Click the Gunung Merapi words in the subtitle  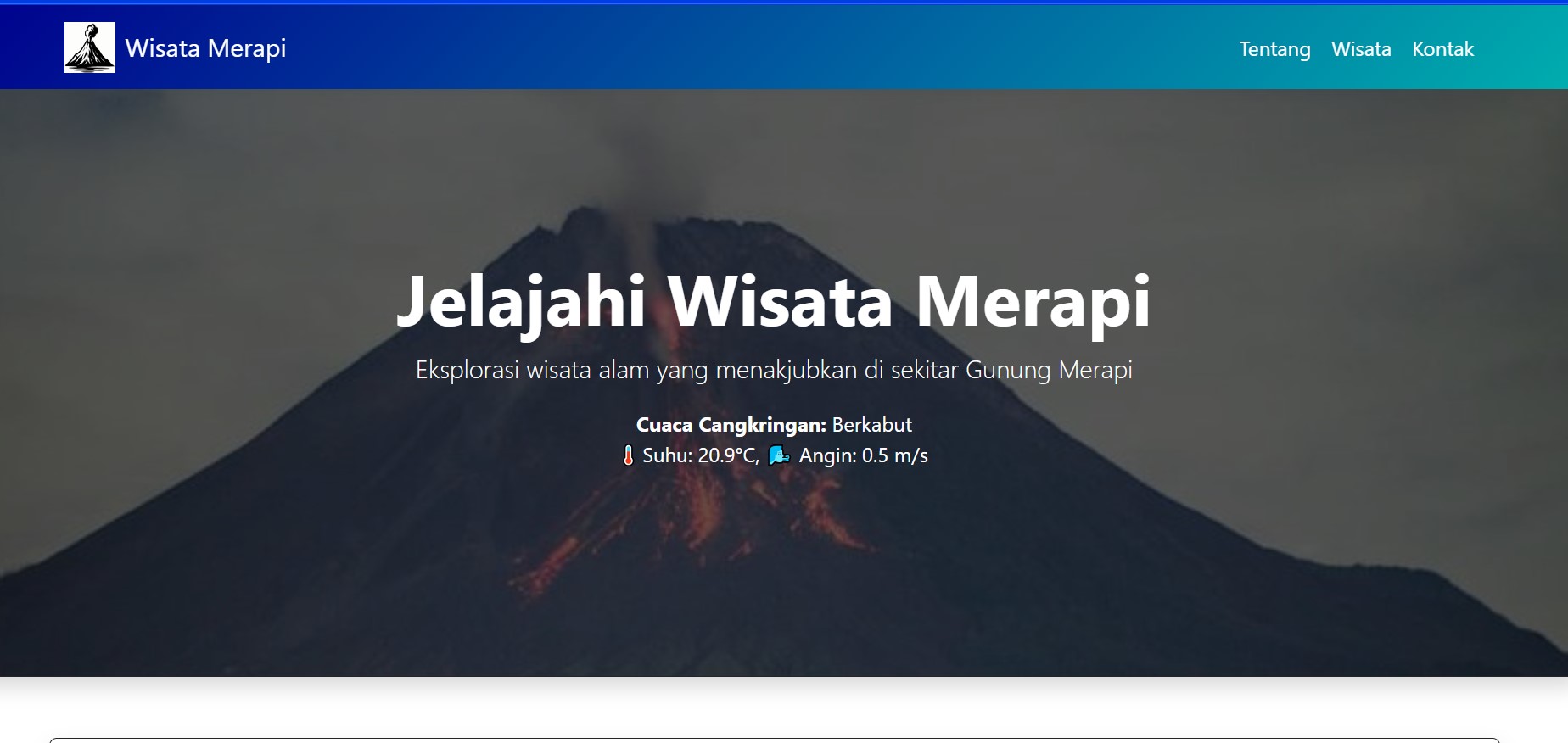click(x=1049, y=371)
